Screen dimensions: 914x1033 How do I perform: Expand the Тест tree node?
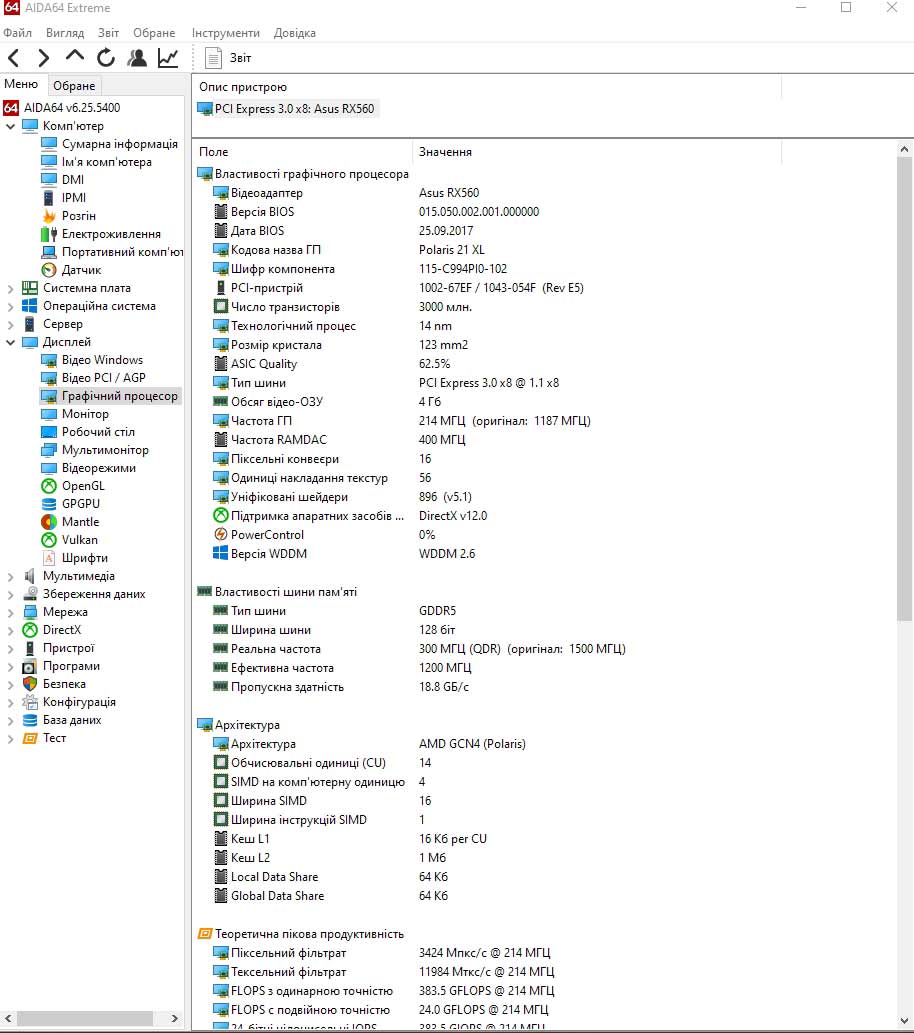tap(11, 739)
